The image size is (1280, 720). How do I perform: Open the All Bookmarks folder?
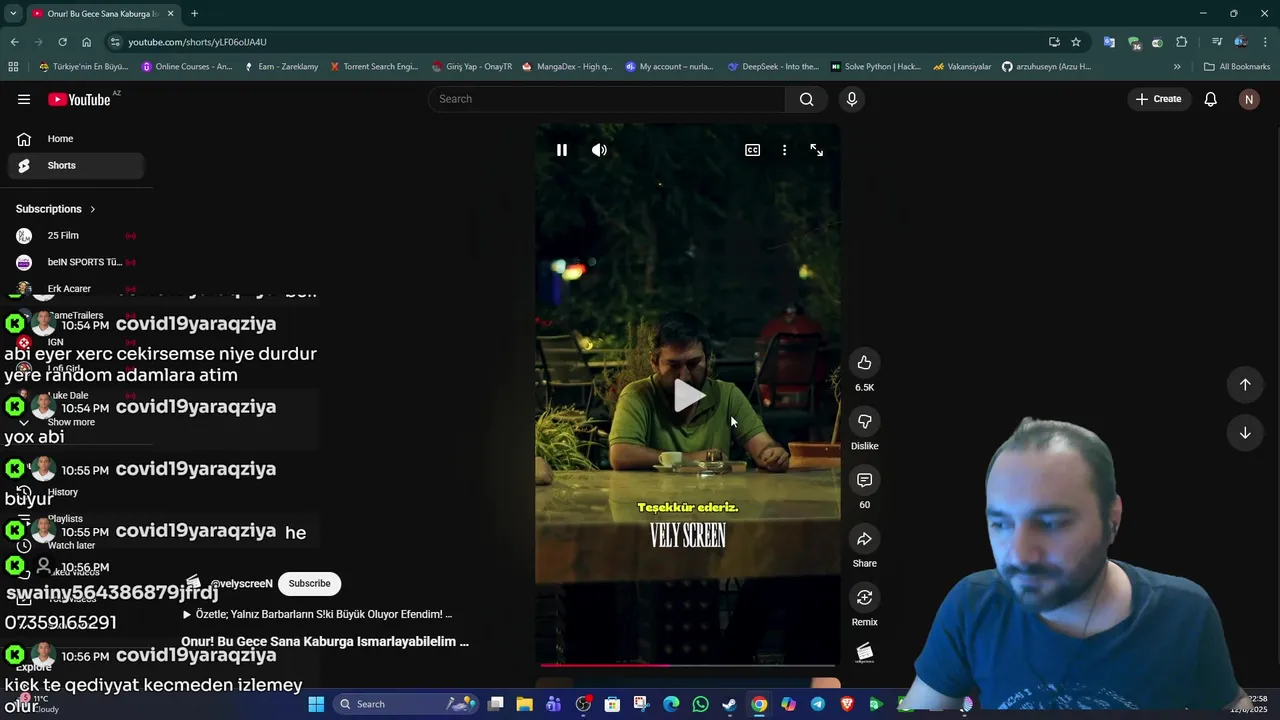coord(1237,67)
